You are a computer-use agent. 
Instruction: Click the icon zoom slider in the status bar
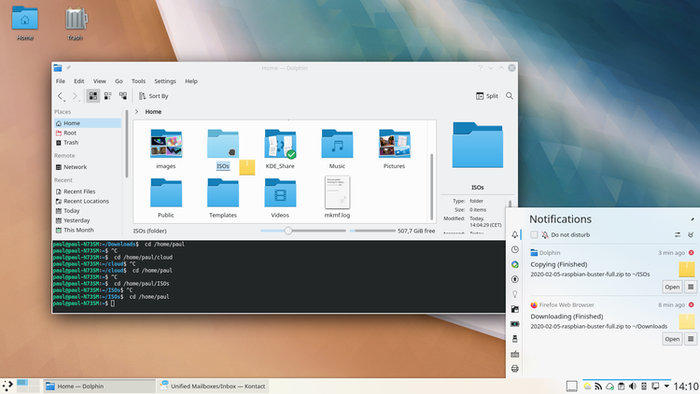click(x=303, y=231)
